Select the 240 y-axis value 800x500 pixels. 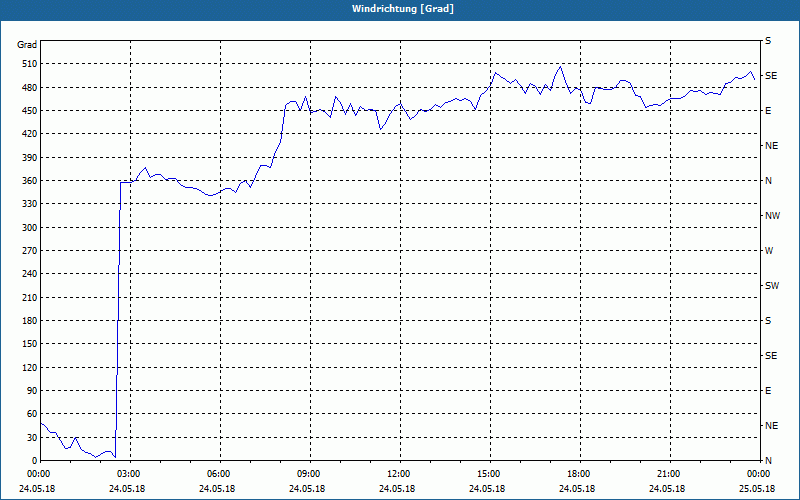tap(30, 274)
